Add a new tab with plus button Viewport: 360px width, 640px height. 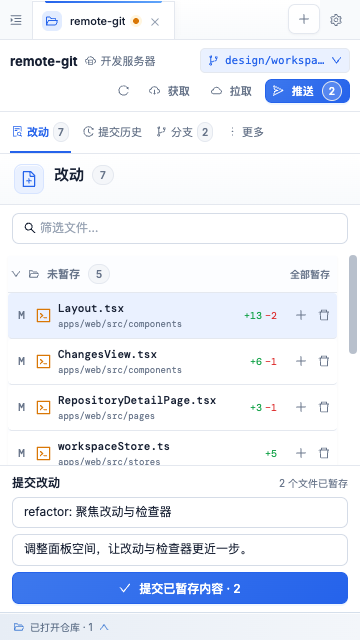coord(304,19)
